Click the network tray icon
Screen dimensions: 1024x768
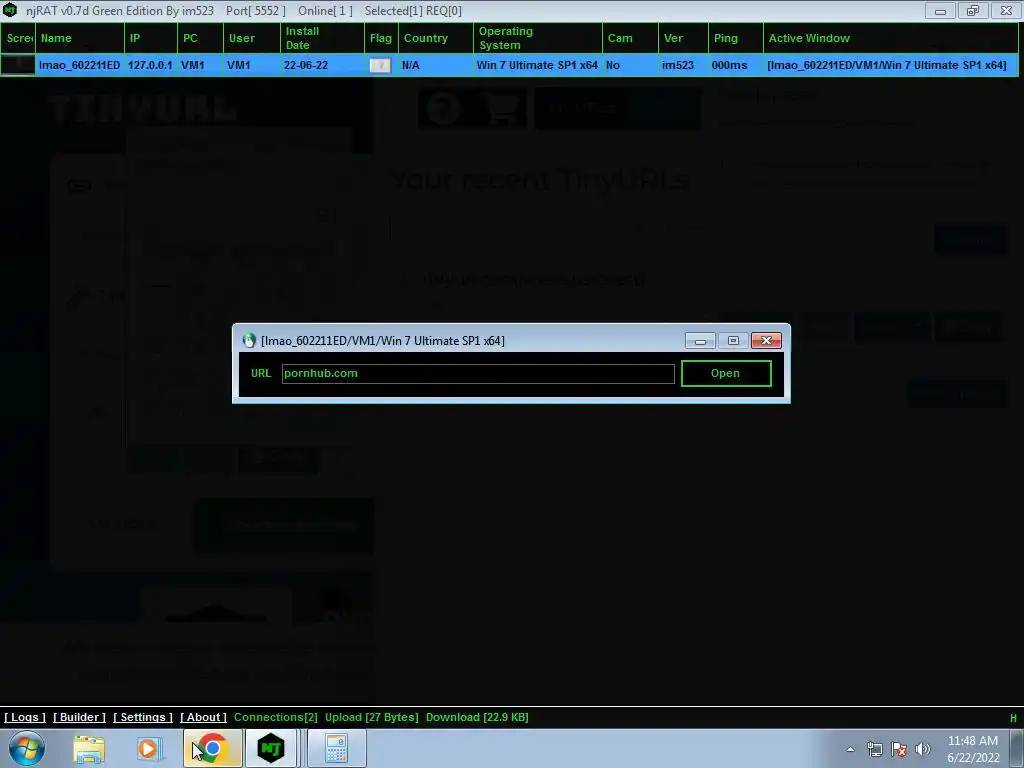click(x=874, y=749)
